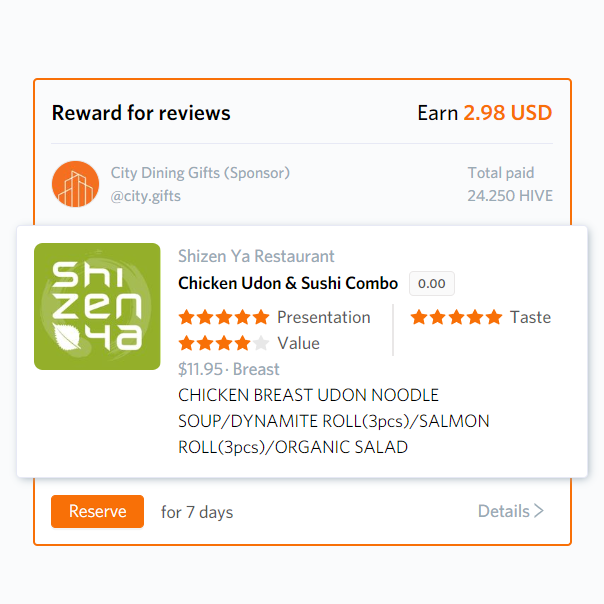Click the fifth Presentation rating star

[261, 317]
